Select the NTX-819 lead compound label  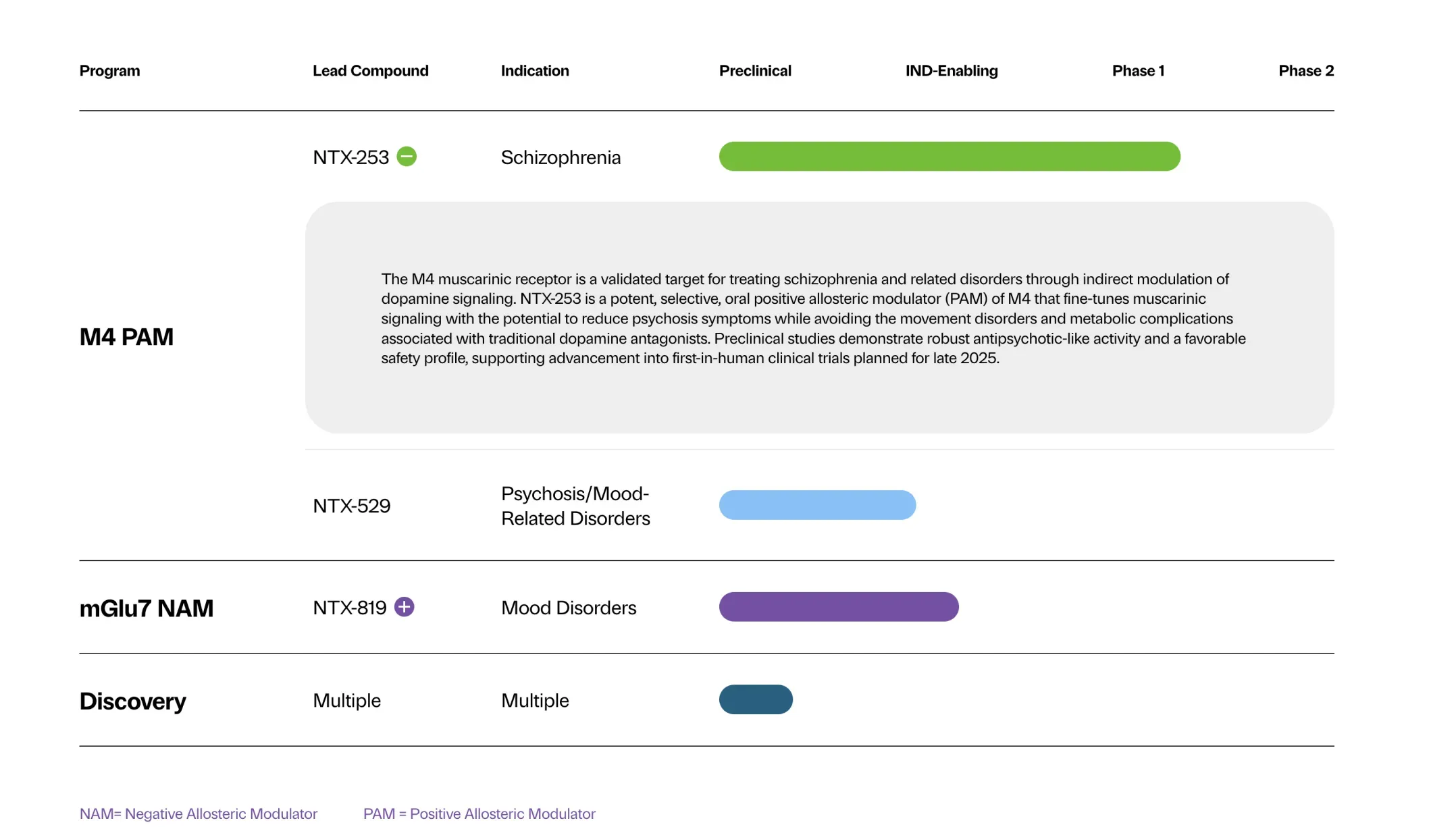[349, 608]
